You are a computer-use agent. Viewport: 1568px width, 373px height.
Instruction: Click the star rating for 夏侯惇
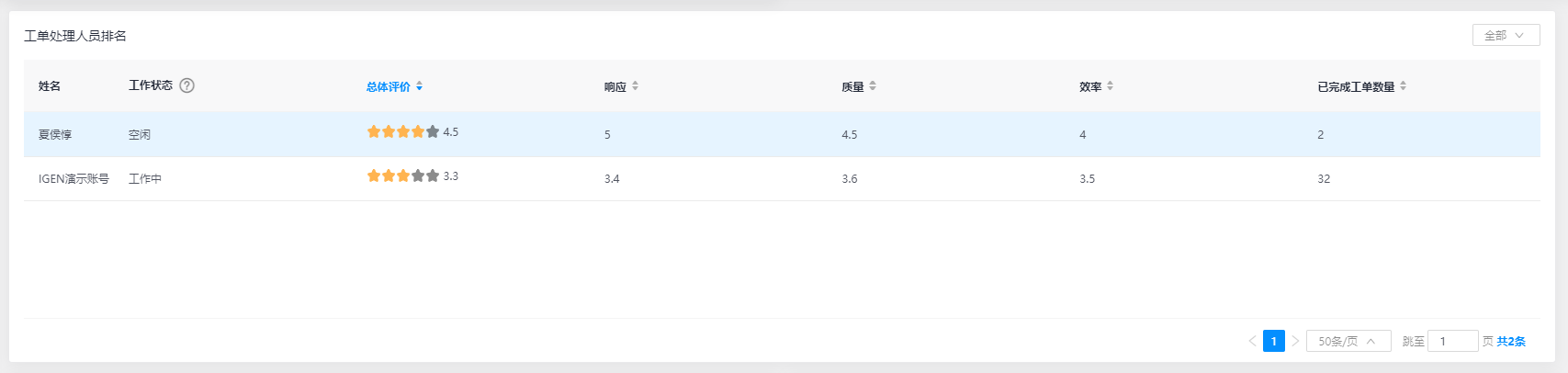pyautogui.click(x=403, y=132)
